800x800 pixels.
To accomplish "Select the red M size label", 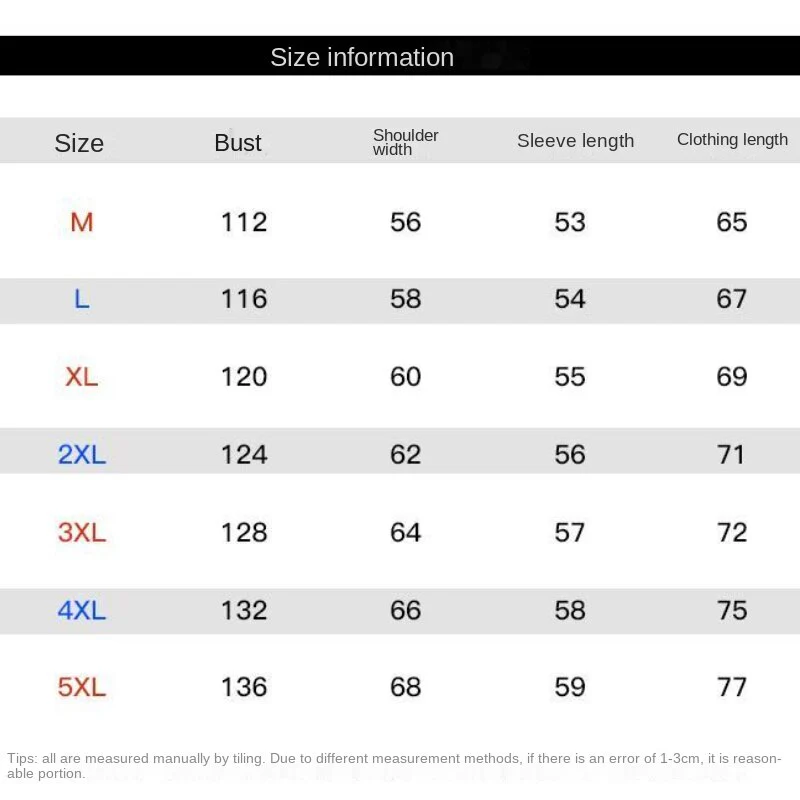I will (x=82, y=222).
